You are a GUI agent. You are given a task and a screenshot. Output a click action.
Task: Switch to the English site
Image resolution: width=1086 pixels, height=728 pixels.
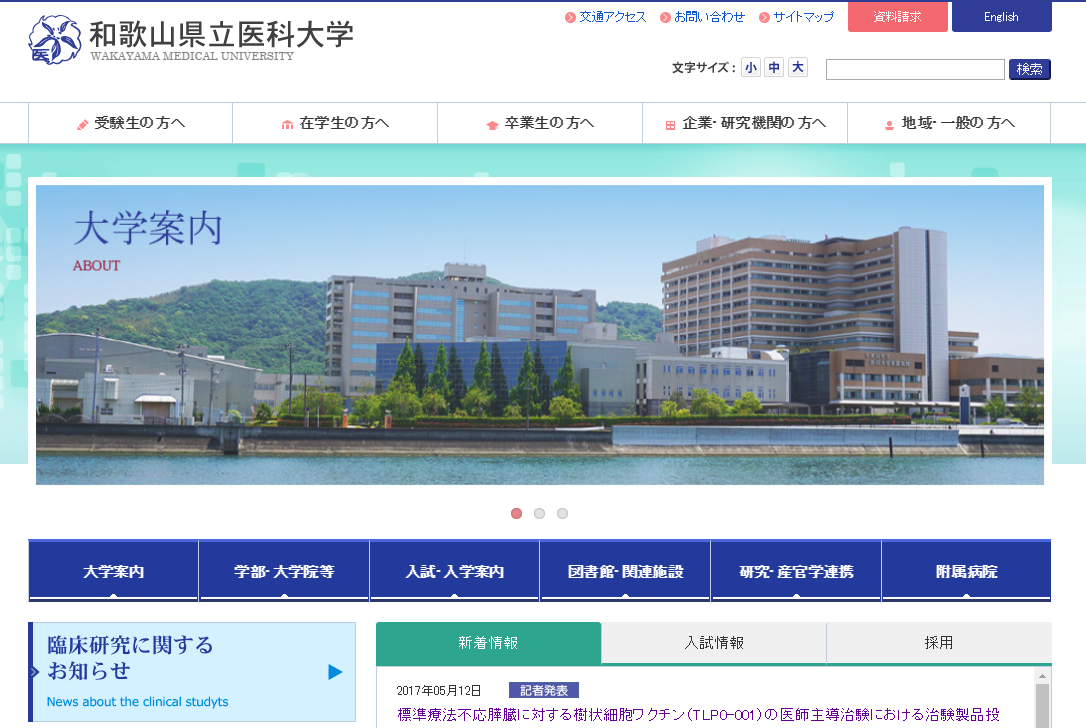[x=1002, y=17]
